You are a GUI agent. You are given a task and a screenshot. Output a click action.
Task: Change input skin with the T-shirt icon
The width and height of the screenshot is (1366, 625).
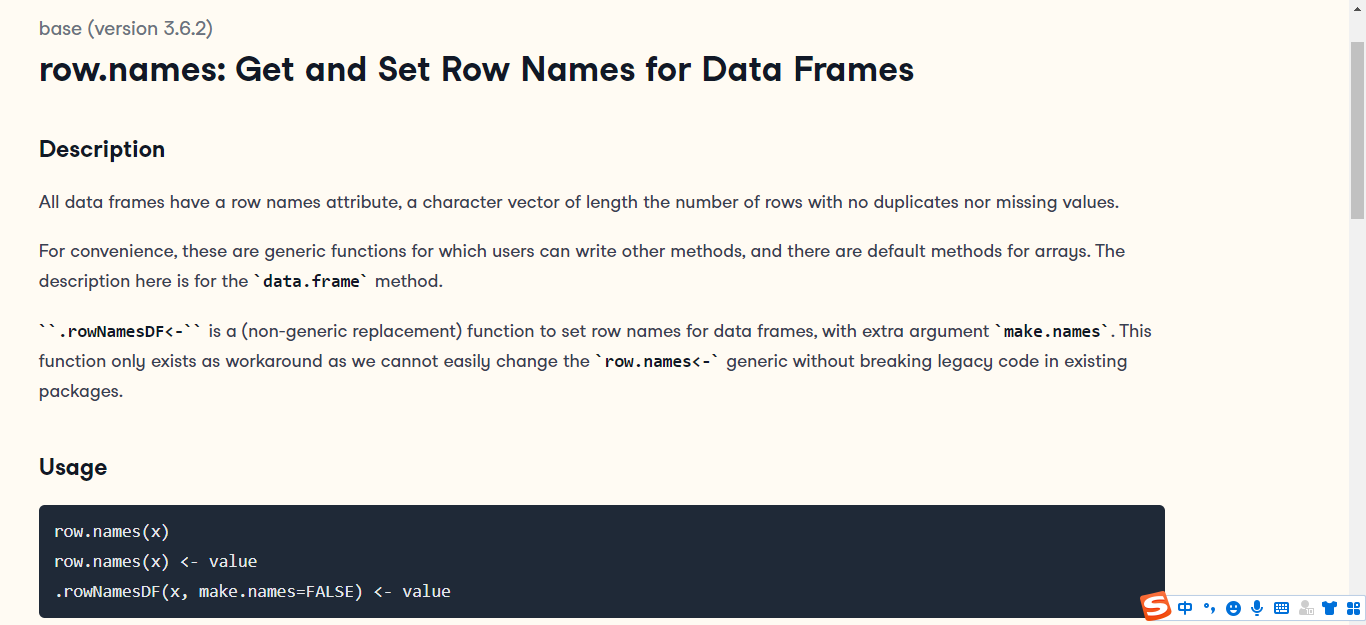1329,607
